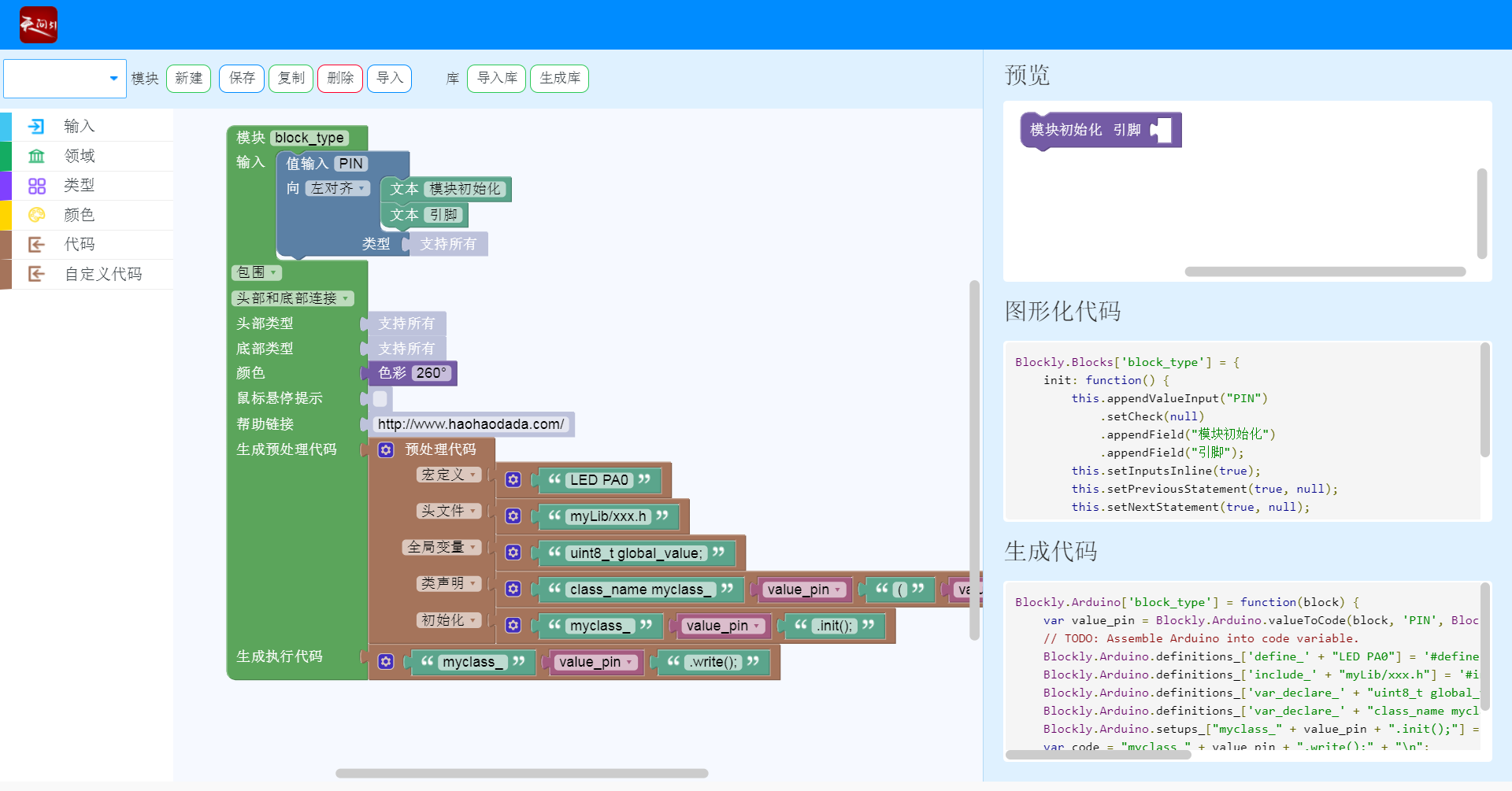Viewport: 1512px width, 791px height.
Task: Click the 类型 four-squares icon
Action: coord(36,186)
